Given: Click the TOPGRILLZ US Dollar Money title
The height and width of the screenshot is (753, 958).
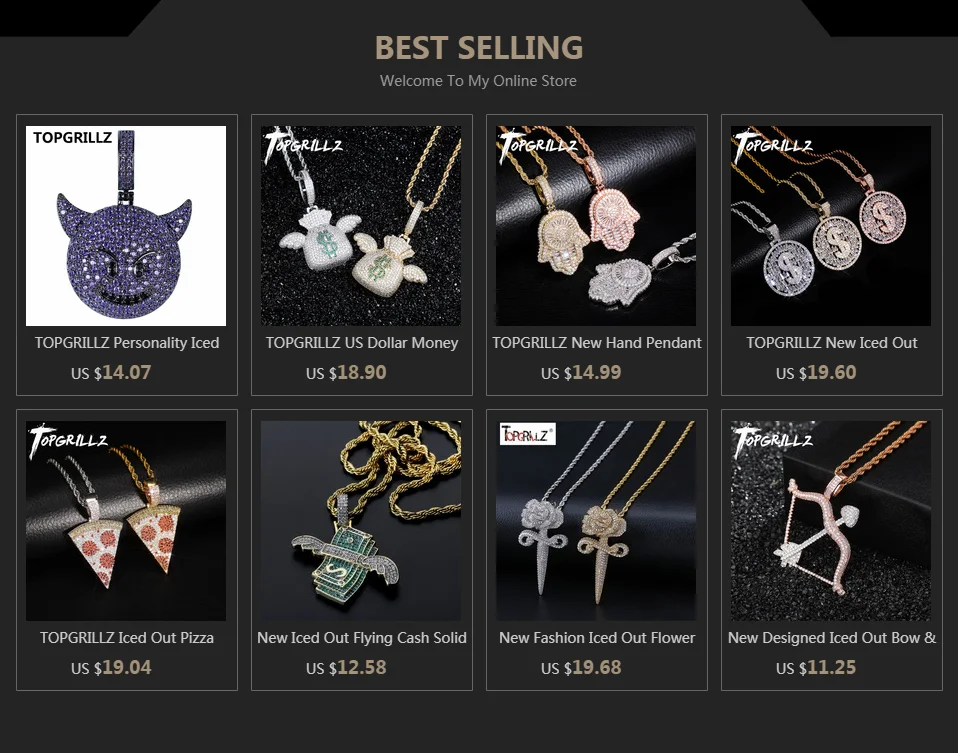Looking at the screenshot, I should point(362,343).
